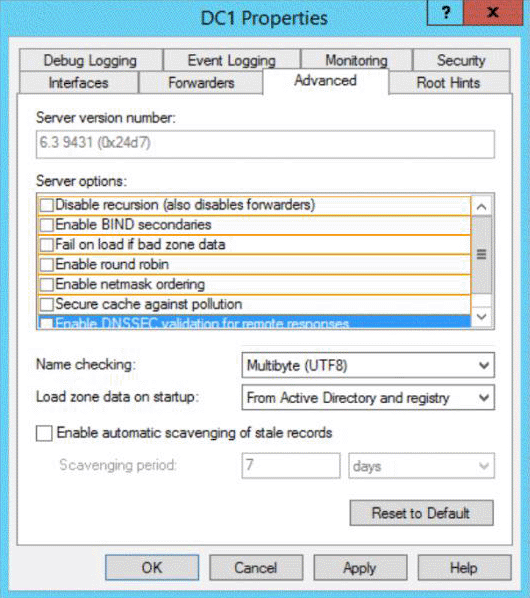530x598 pixels.
Task: Click the question mark help icon
Action: pyautogui.click(x=445, y=13)
